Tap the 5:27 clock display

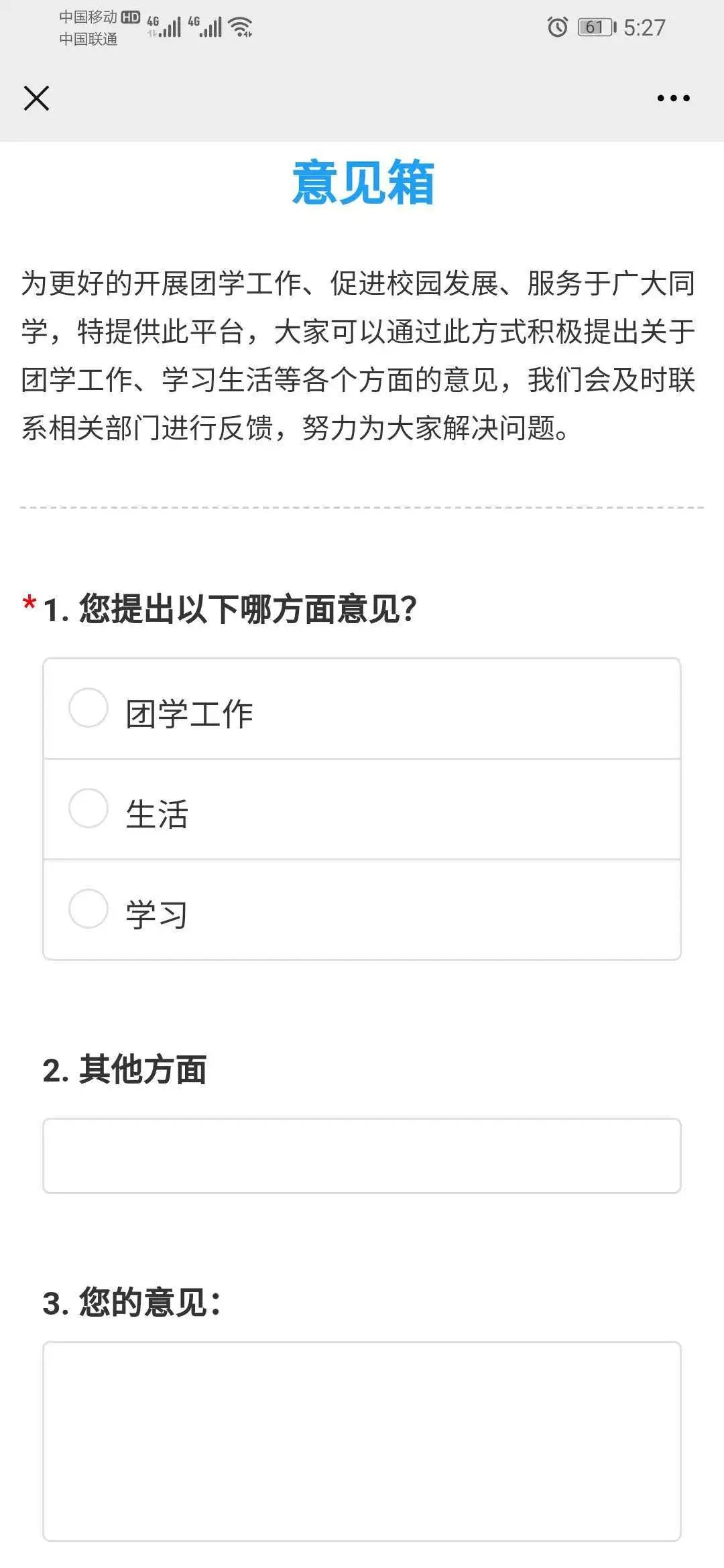point(644,27)
